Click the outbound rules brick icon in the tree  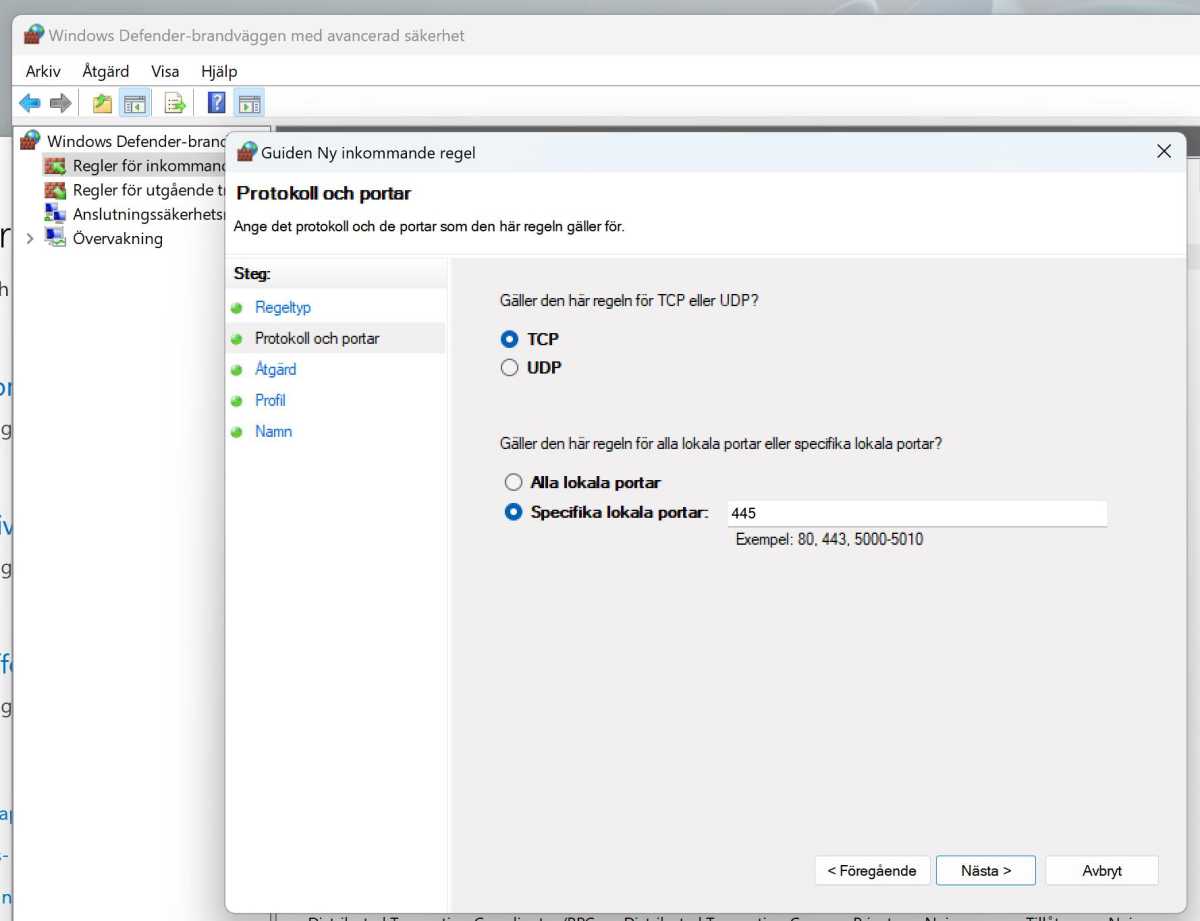tap(55, 190)
